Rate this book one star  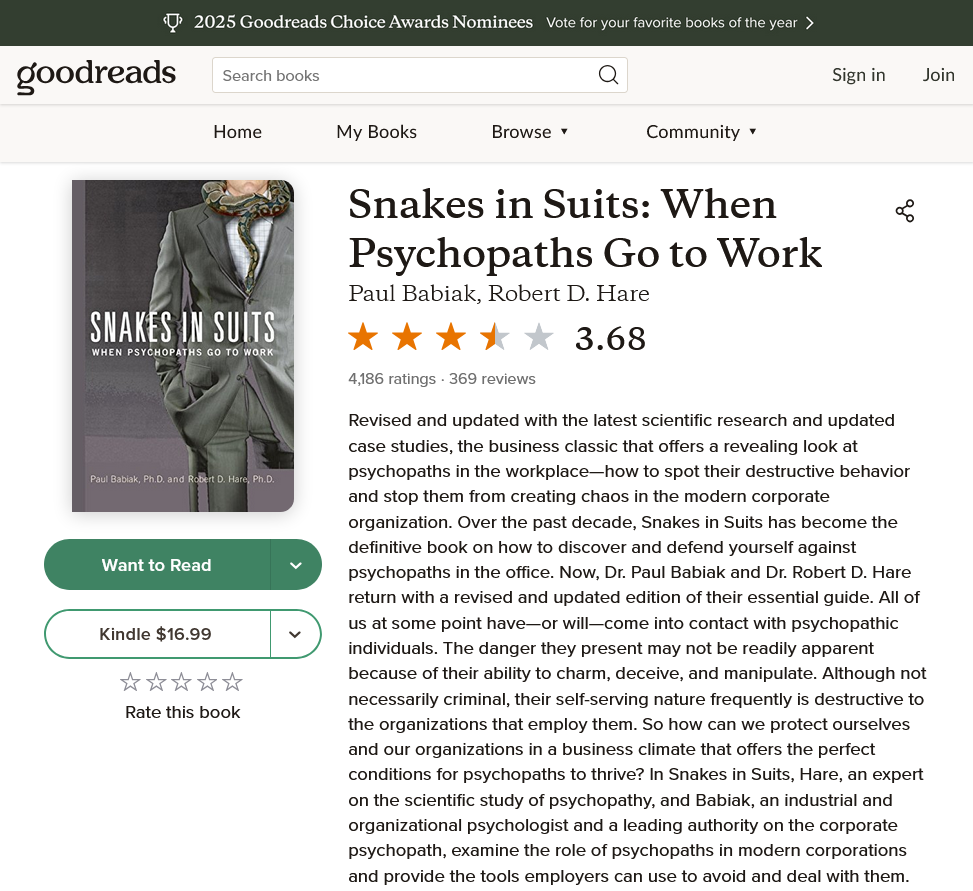tap(130, 682)
